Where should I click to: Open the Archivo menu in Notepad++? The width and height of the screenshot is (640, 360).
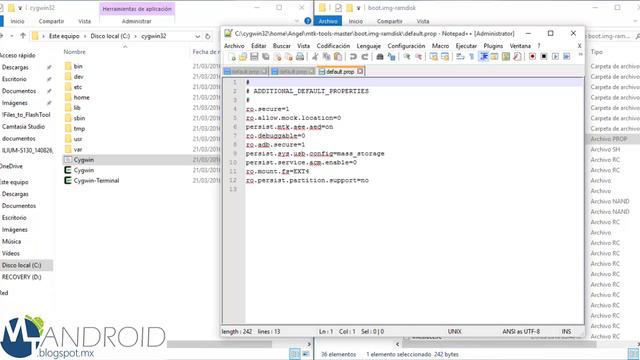click(234, 46)
